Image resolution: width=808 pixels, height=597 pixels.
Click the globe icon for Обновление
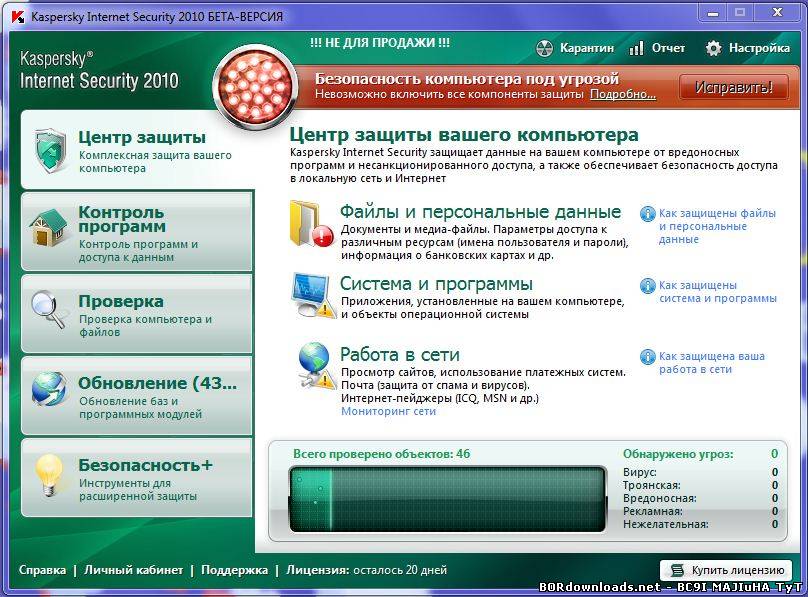click(x=48, y=389)
